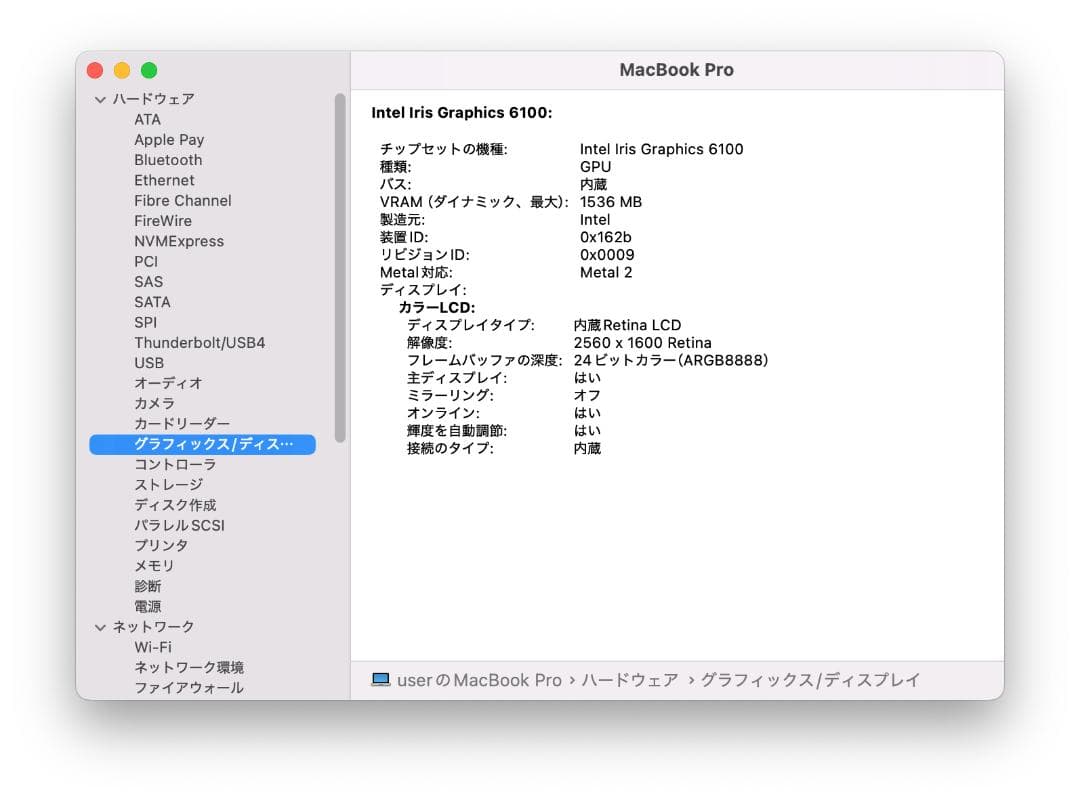The image size is (1080, 800).
Task: Collapse the ハードウェア section
Action: [x=100, y=99]
